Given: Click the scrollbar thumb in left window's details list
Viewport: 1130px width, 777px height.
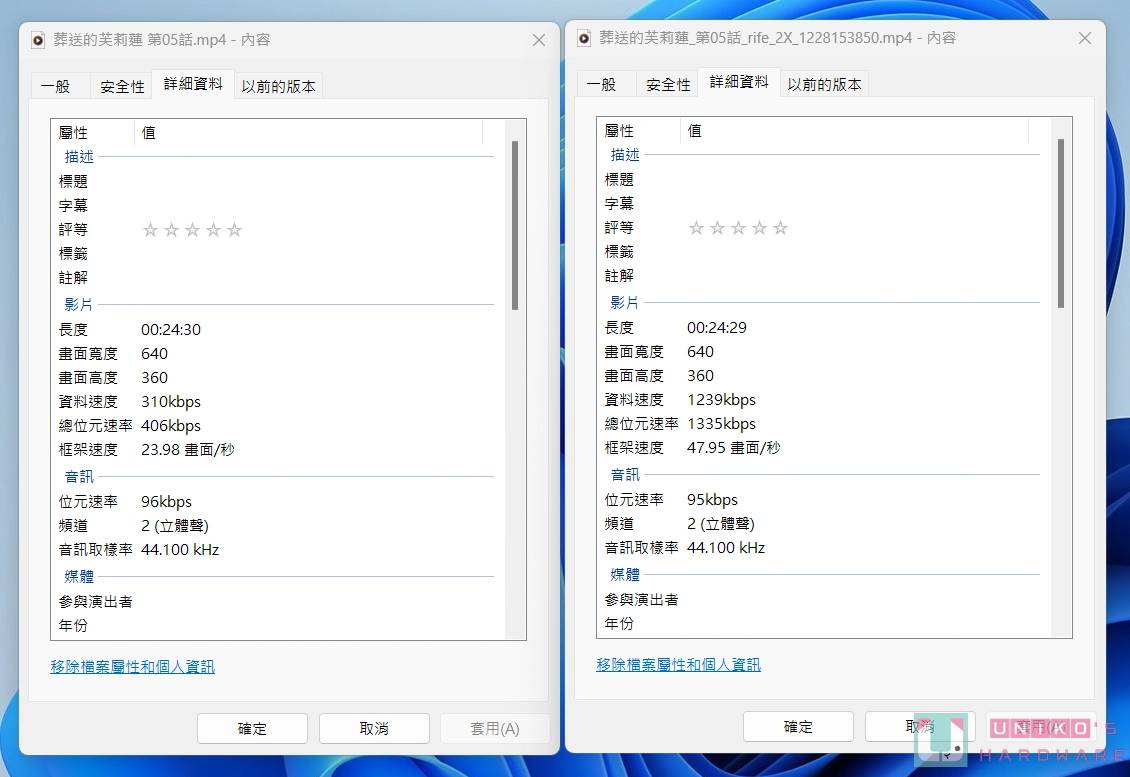Looking at the screenshot, I should click(x=515, y=226).
